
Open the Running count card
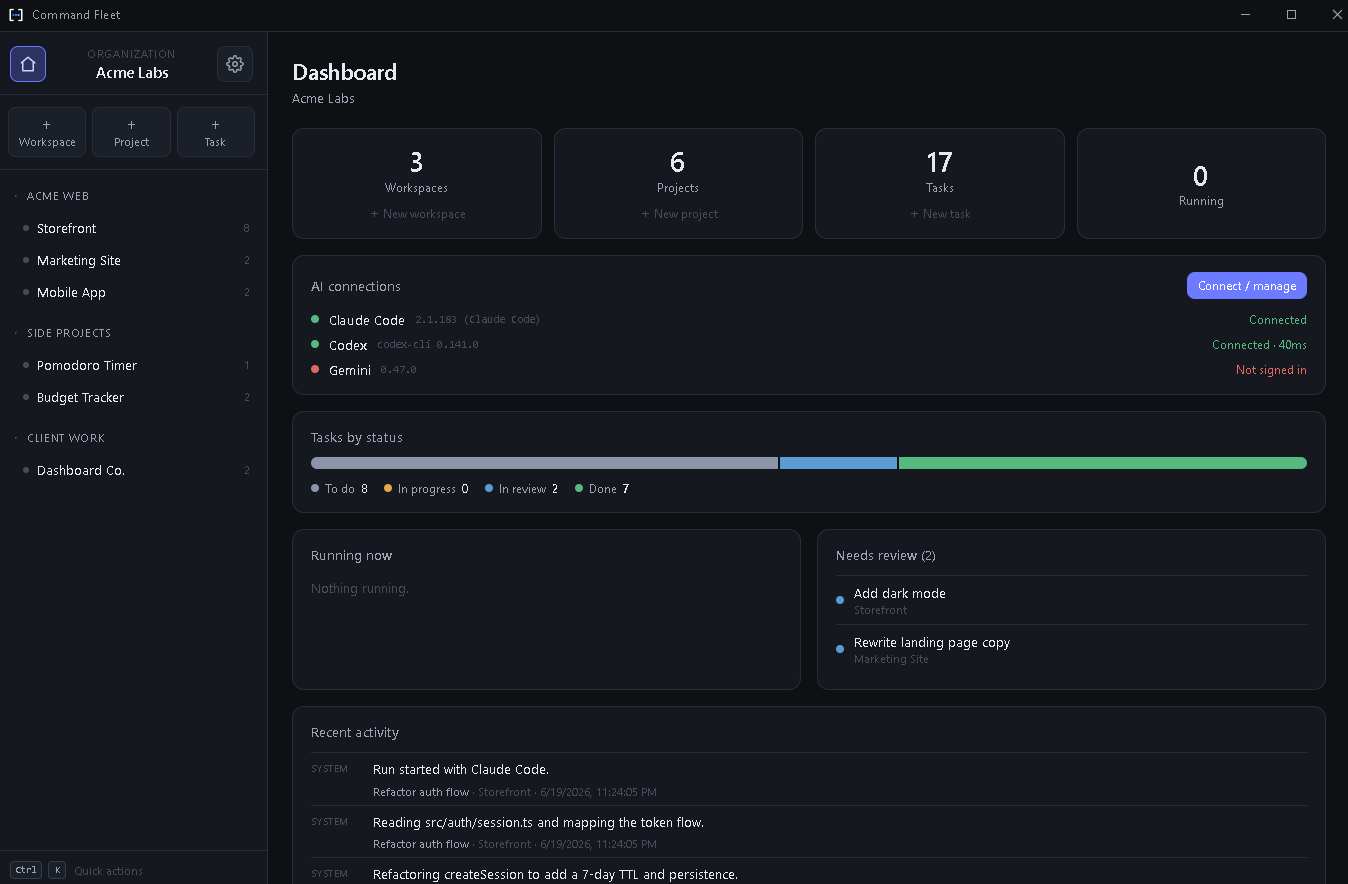coord(1201,183)
